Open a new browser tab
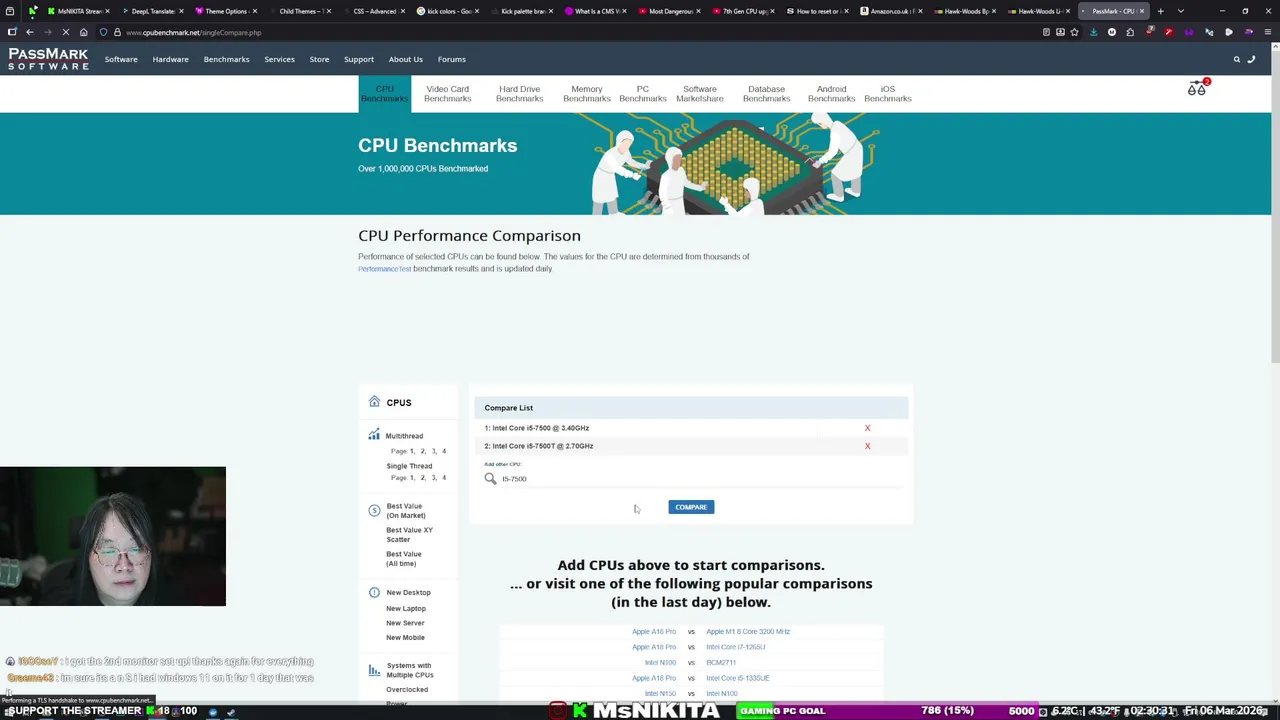 coord(1161,11)
